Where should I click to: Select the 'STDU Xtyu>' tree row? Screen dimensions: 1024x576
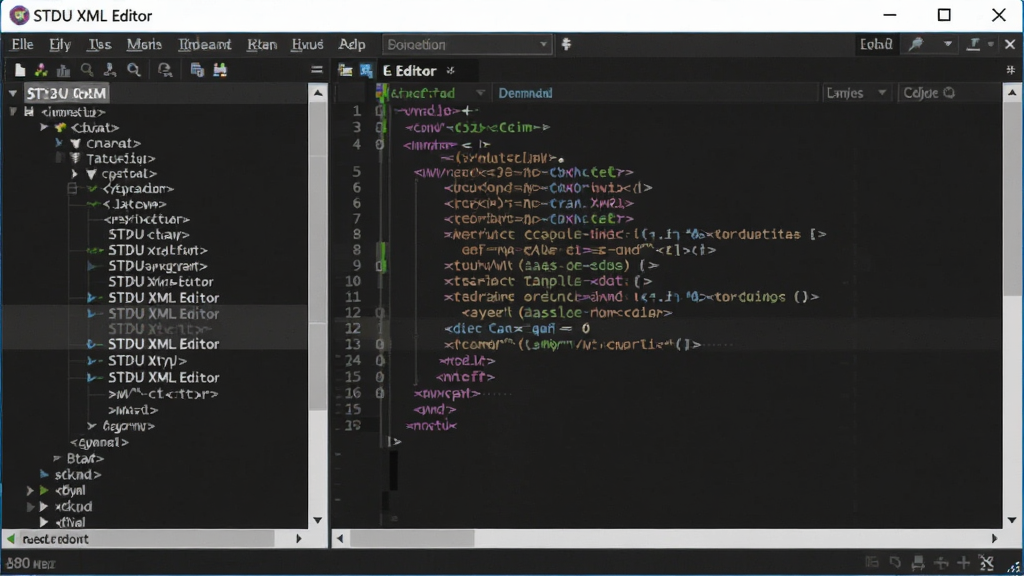coord(147,360)
